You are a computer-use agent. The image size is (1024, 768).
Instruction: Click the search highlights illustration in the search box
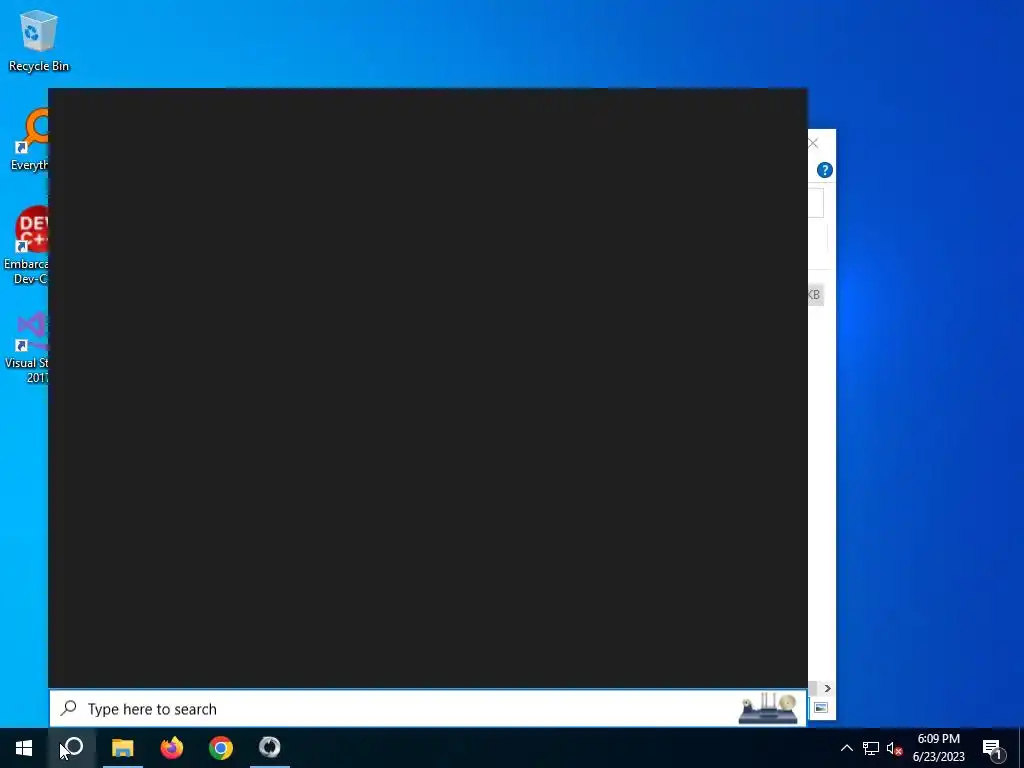(768, 708)
